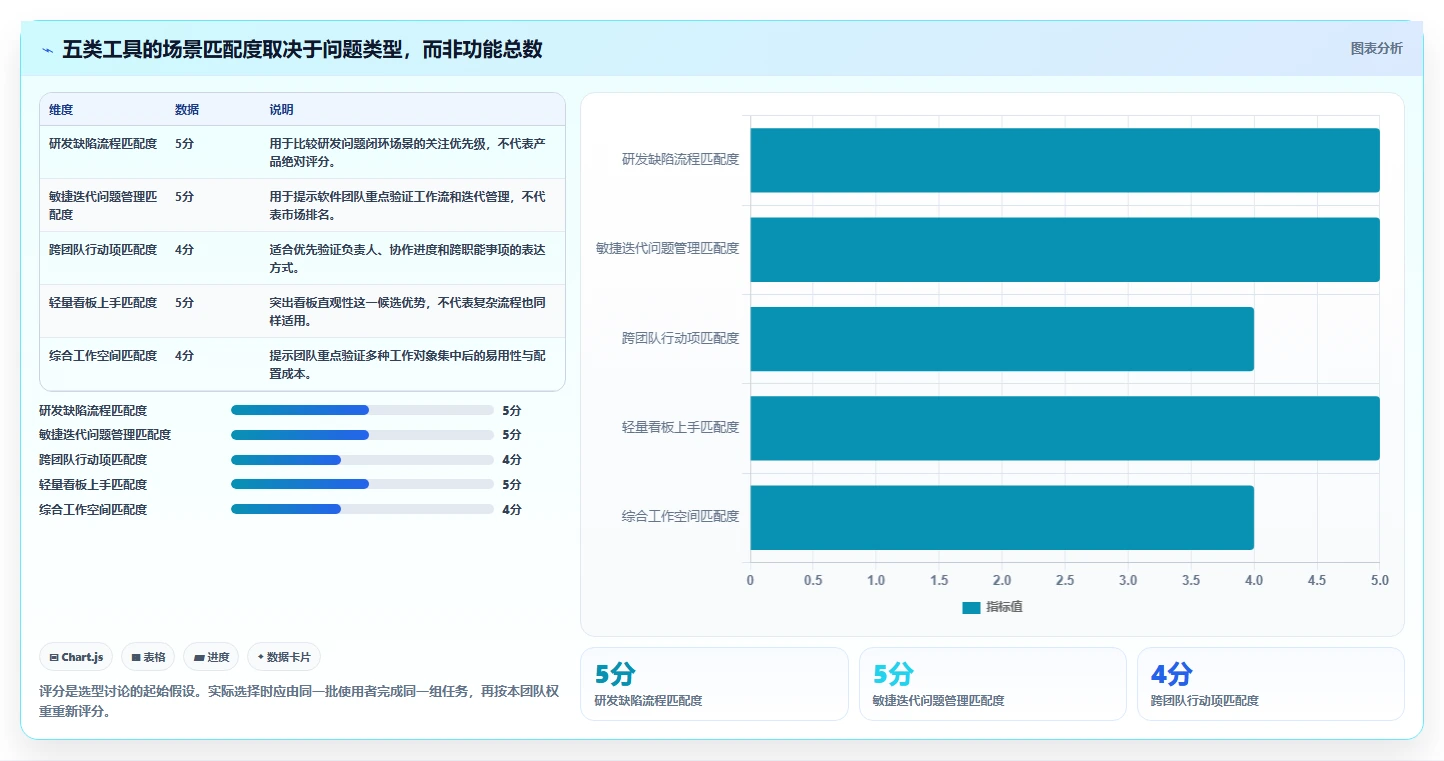Open the 4分 跨团队行动项匹配度 data card
Viewport: 1444px width, 761px height.
tap(1271, 684)
